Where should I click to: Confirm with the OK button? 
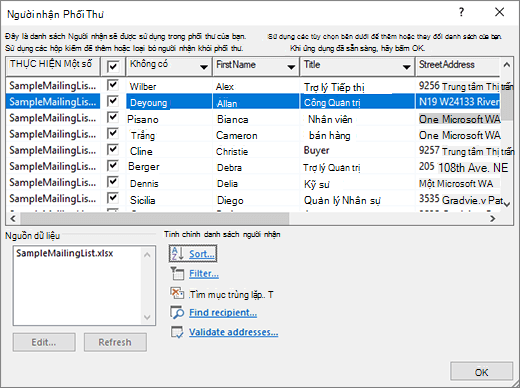click(x=481, y=372)
